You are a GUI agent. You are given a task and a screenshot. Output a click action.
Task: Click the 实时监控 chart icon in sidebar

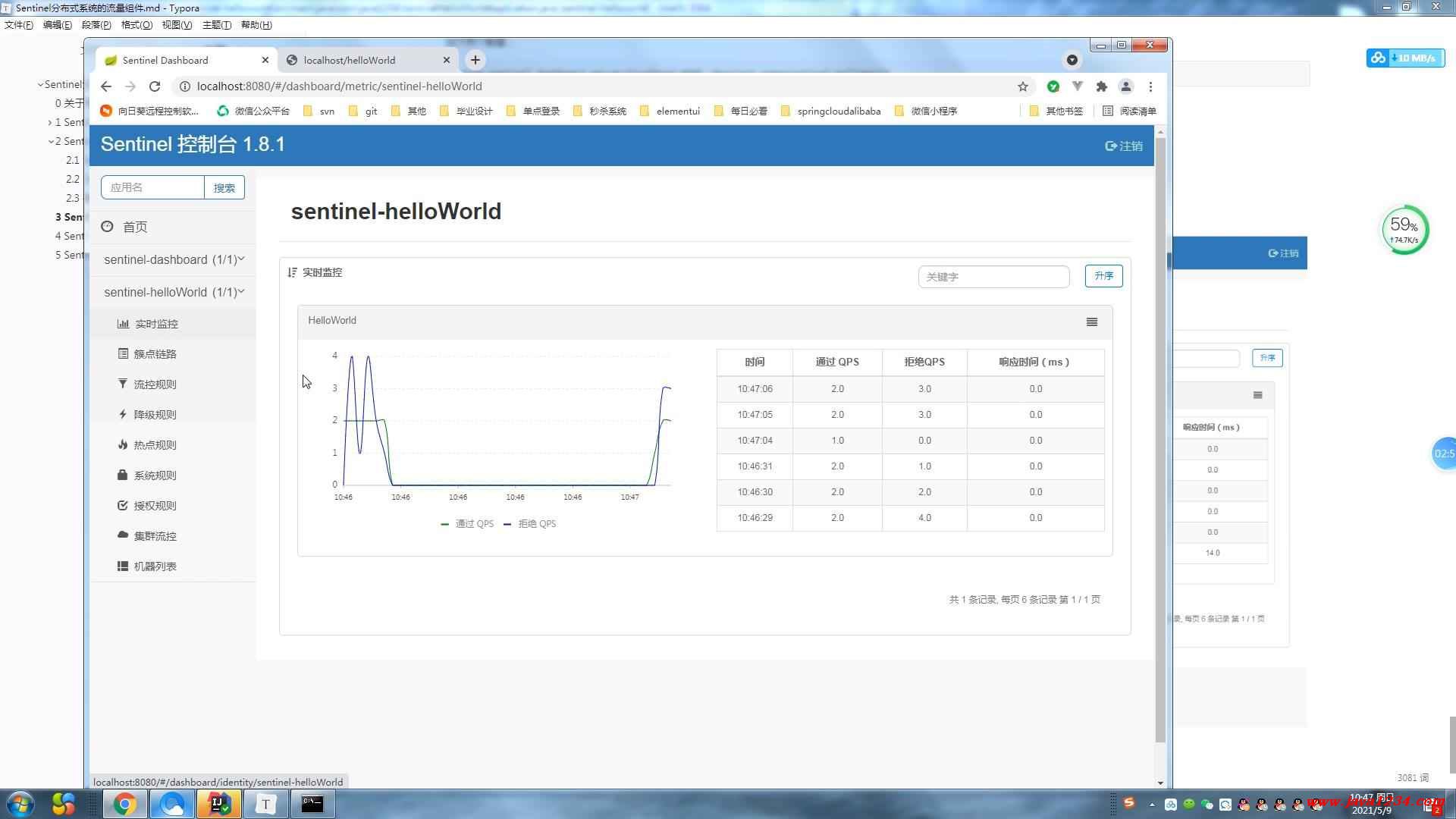123,324
